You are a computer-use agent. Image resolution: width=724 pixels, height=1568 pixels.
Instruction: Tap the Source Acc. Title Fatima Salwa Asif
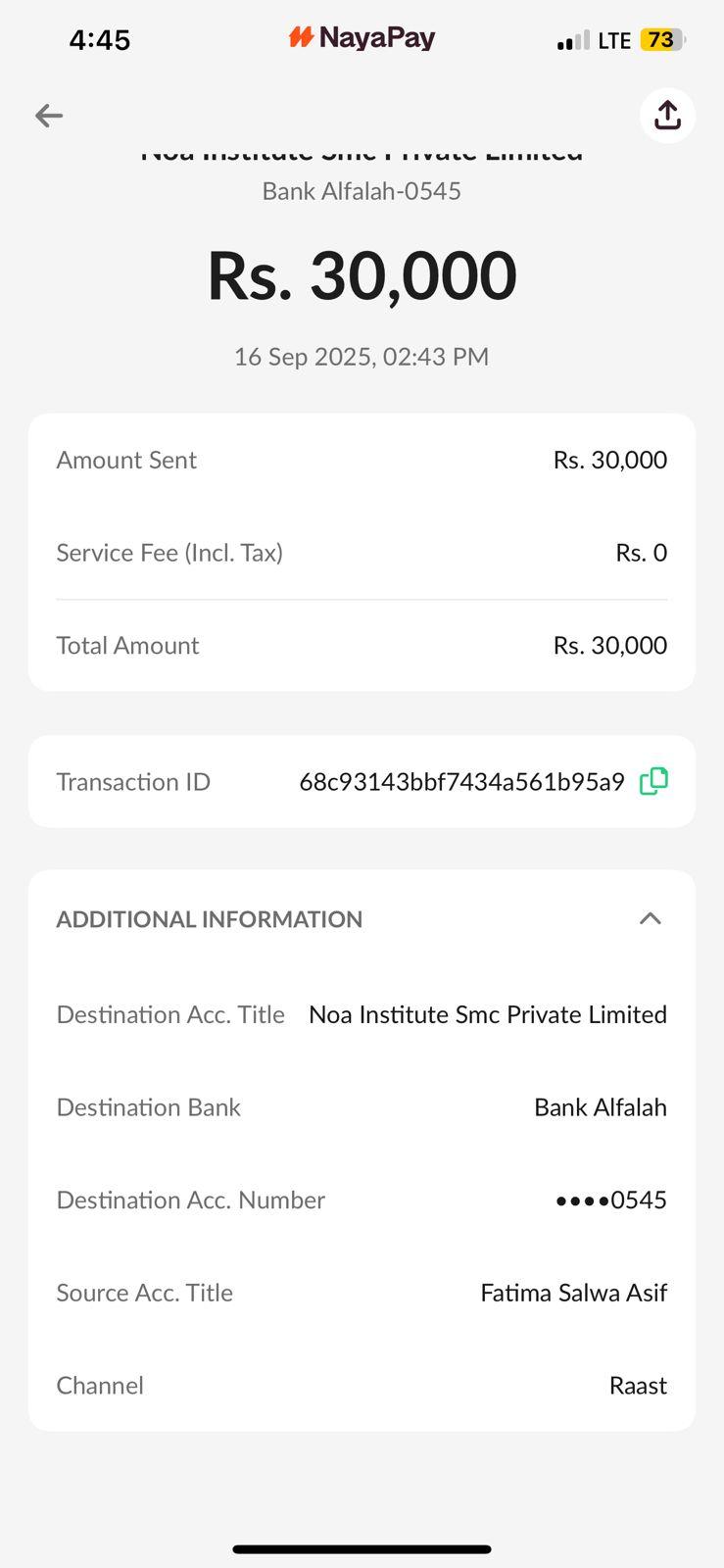(573, 1293)
